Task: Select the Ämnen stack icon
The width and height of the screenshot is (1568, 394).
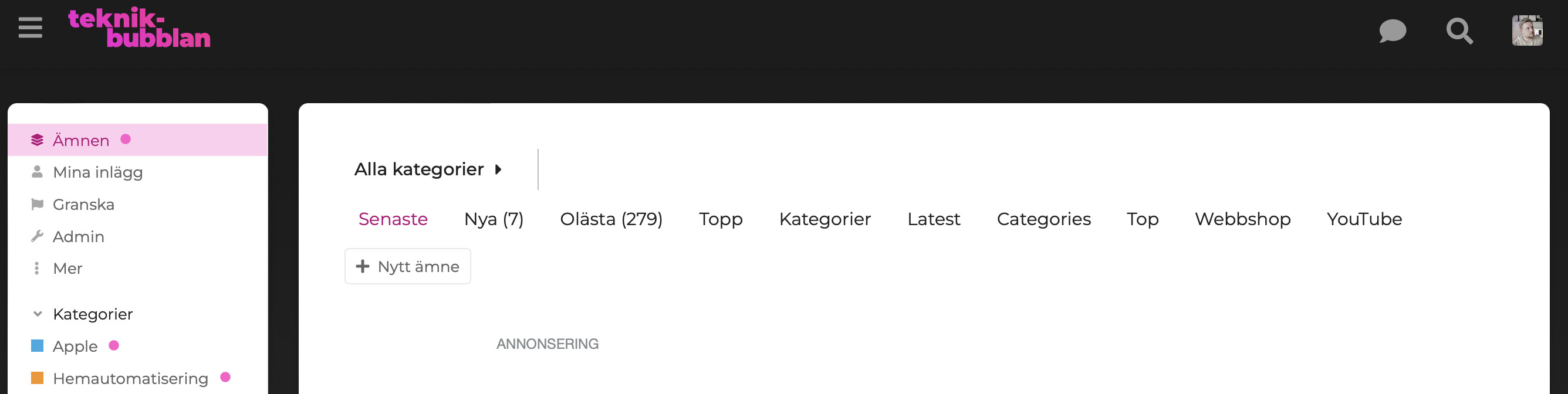Action: [37, 140]
